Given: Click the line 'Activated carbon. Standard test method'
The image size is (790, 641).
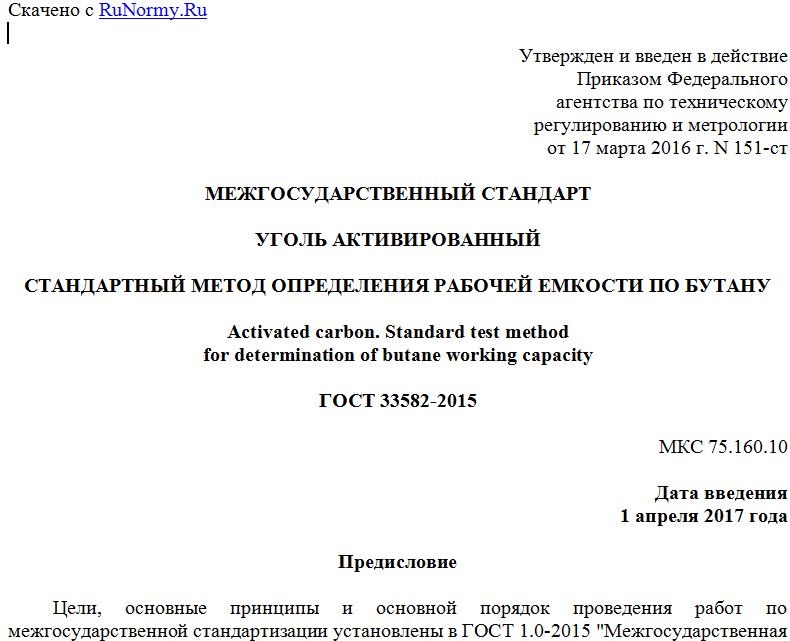Looking at the screenshot, I should pyautogui.click(x=398, y=332).
